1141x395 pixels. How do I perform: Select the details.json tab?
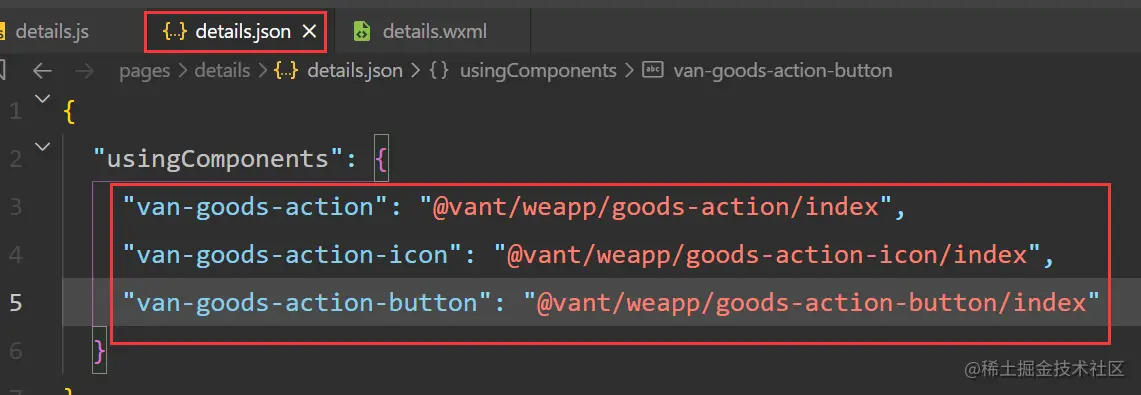[235, 31]
